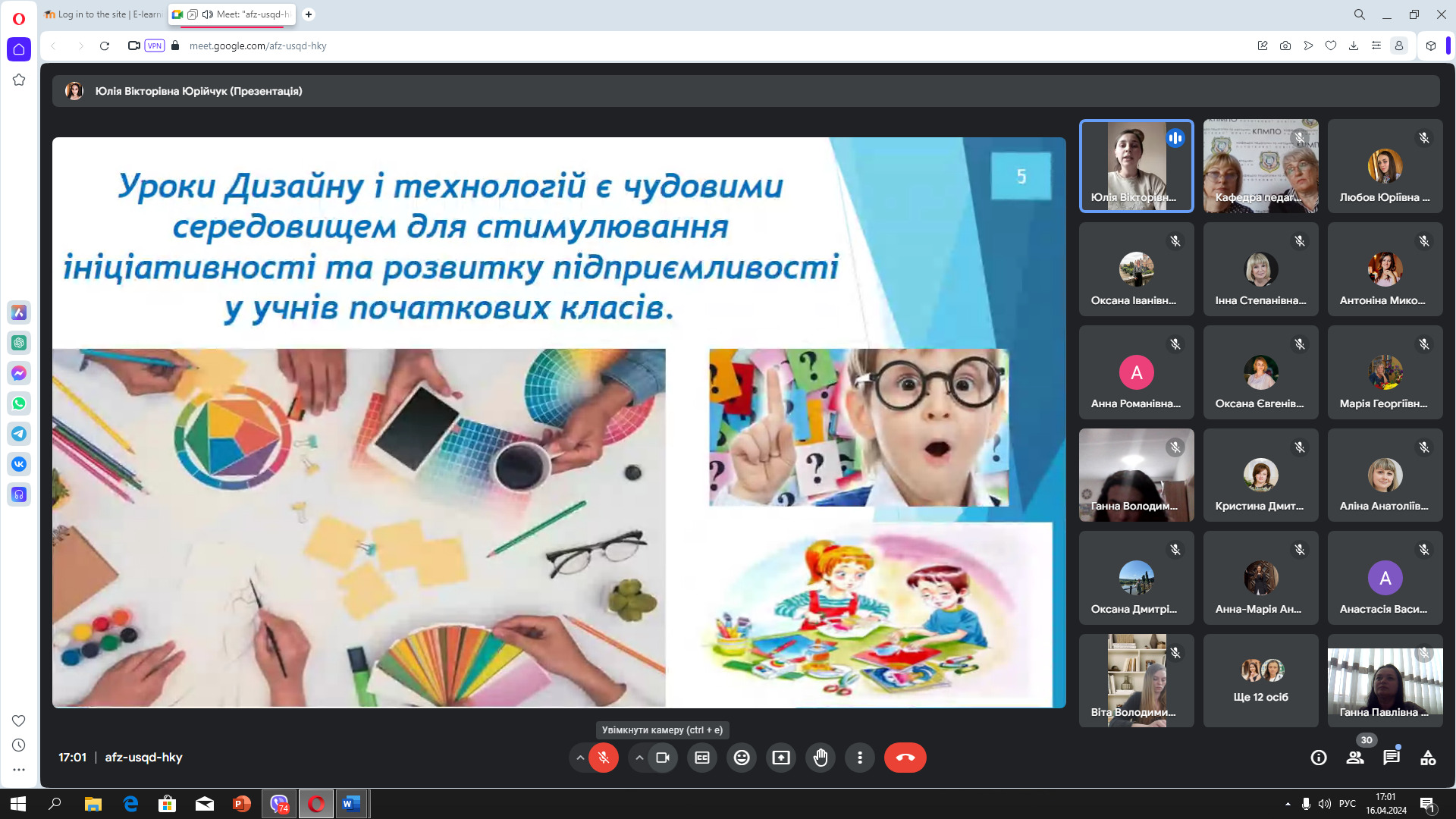The height and width of the screenshot is (819, 1456).
Task: Open the Word app in taskbar
Action: click(351, 804)
